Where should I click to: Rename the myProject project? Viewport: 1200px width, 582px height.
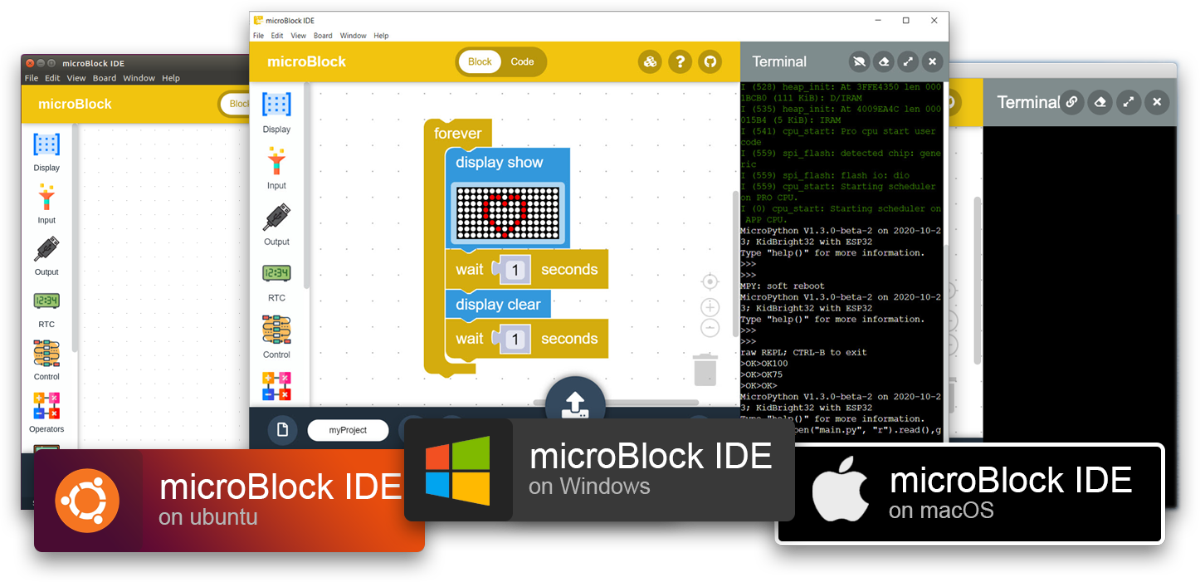[x=348, y=429]
